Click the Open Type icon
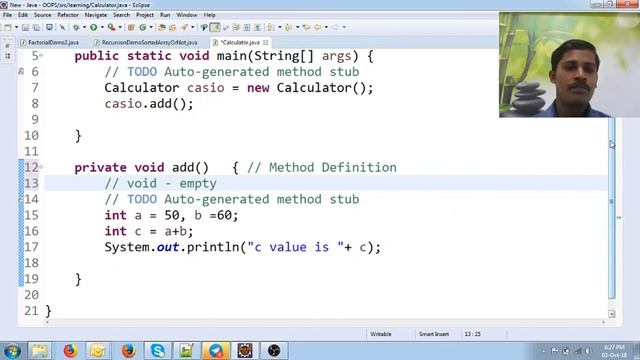Viewport: 640px width, 360px height. (161, 27)
